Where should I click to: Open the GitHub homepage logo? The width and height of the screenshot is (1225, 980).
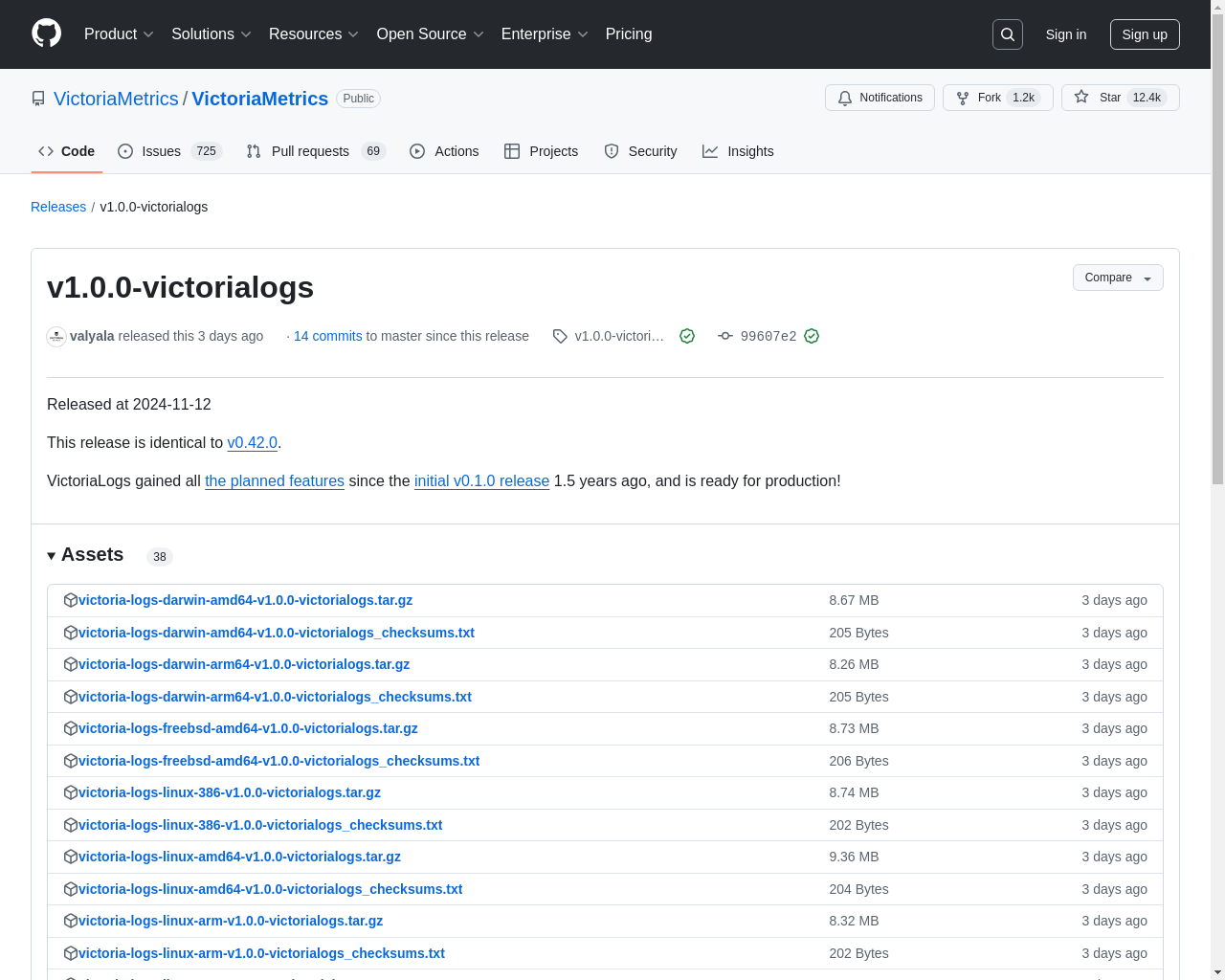[x=46, y=33]
